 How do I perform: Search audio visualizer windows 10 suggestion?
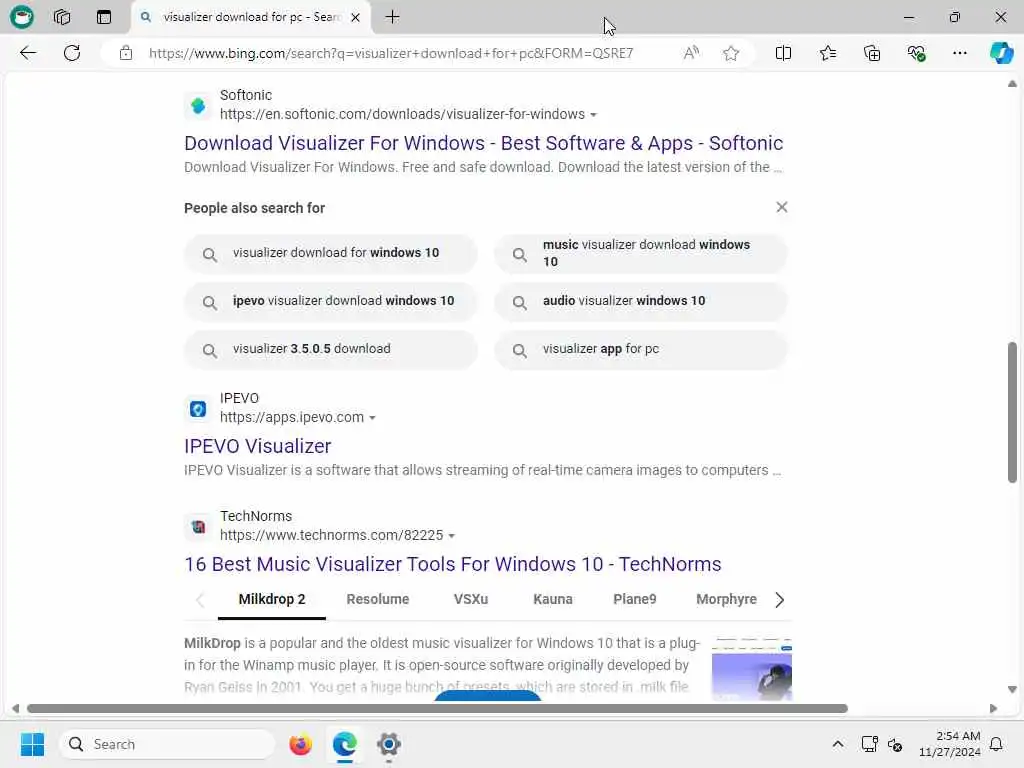pos(641,301)
